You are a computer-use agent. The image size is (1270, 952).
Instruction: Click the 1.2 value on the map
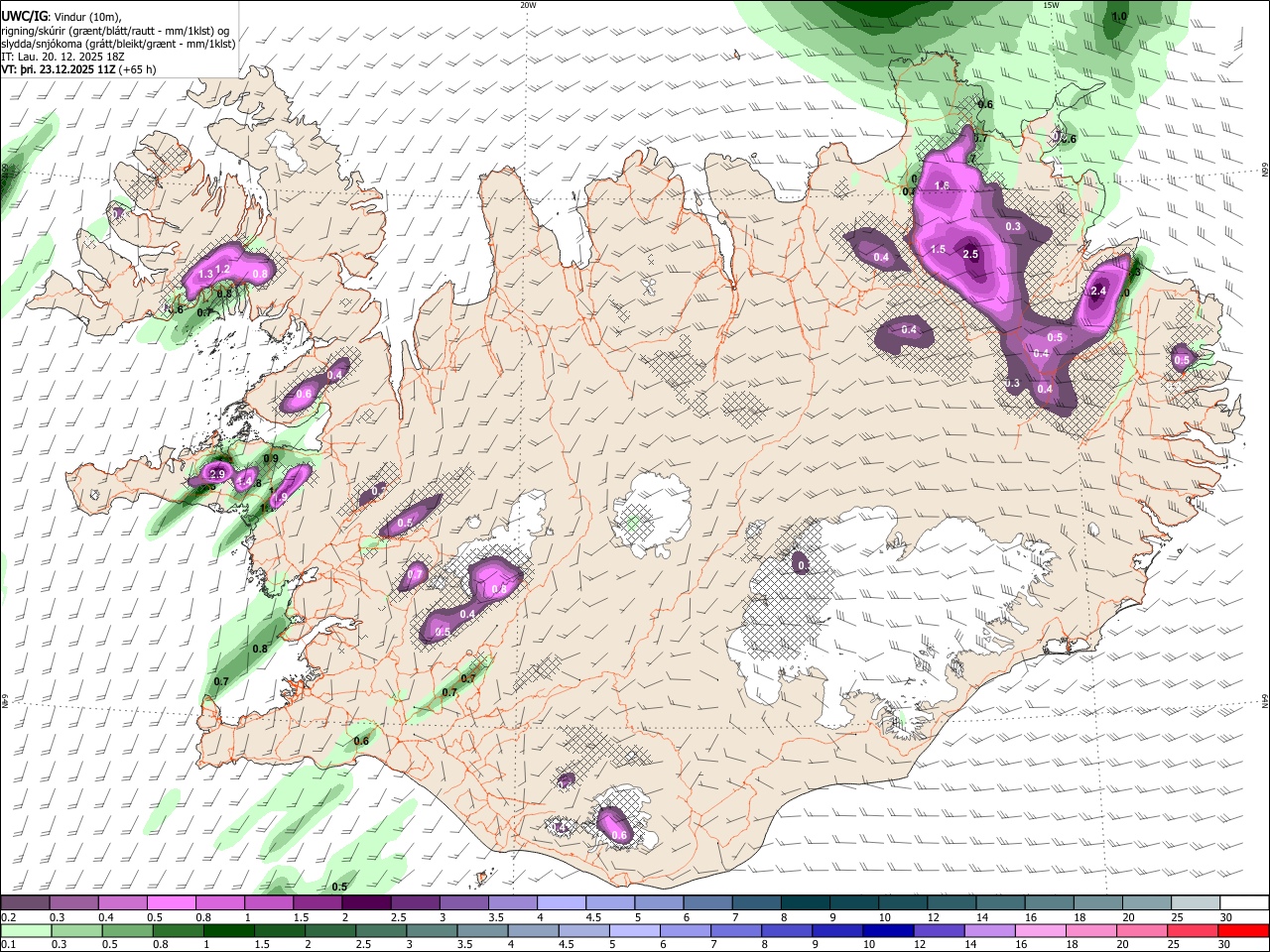click(223, 269)
